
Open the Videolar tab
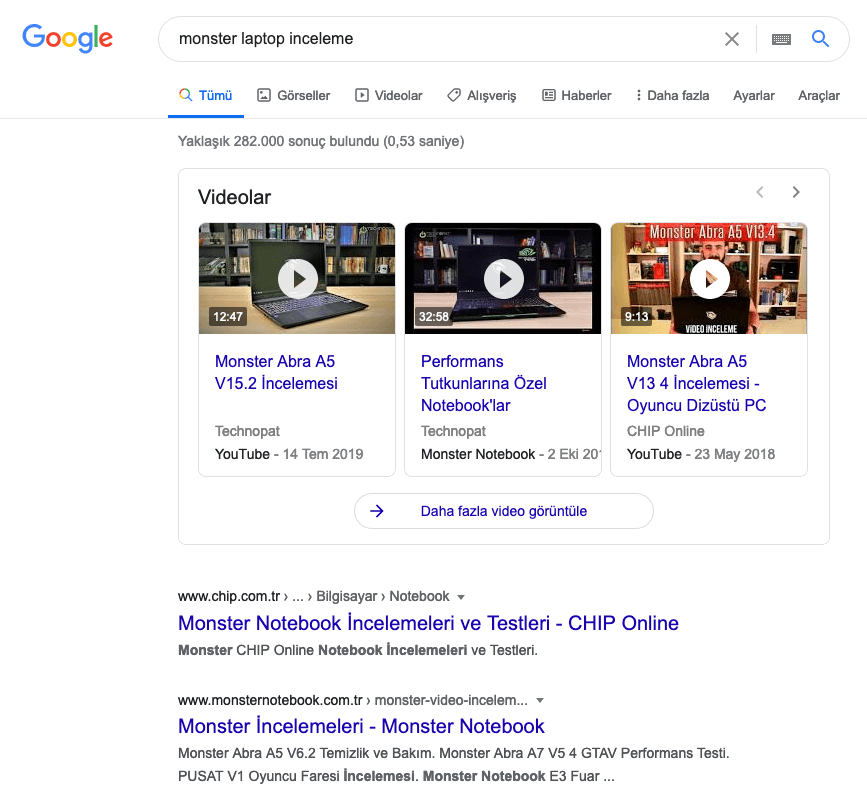point(389,95)
